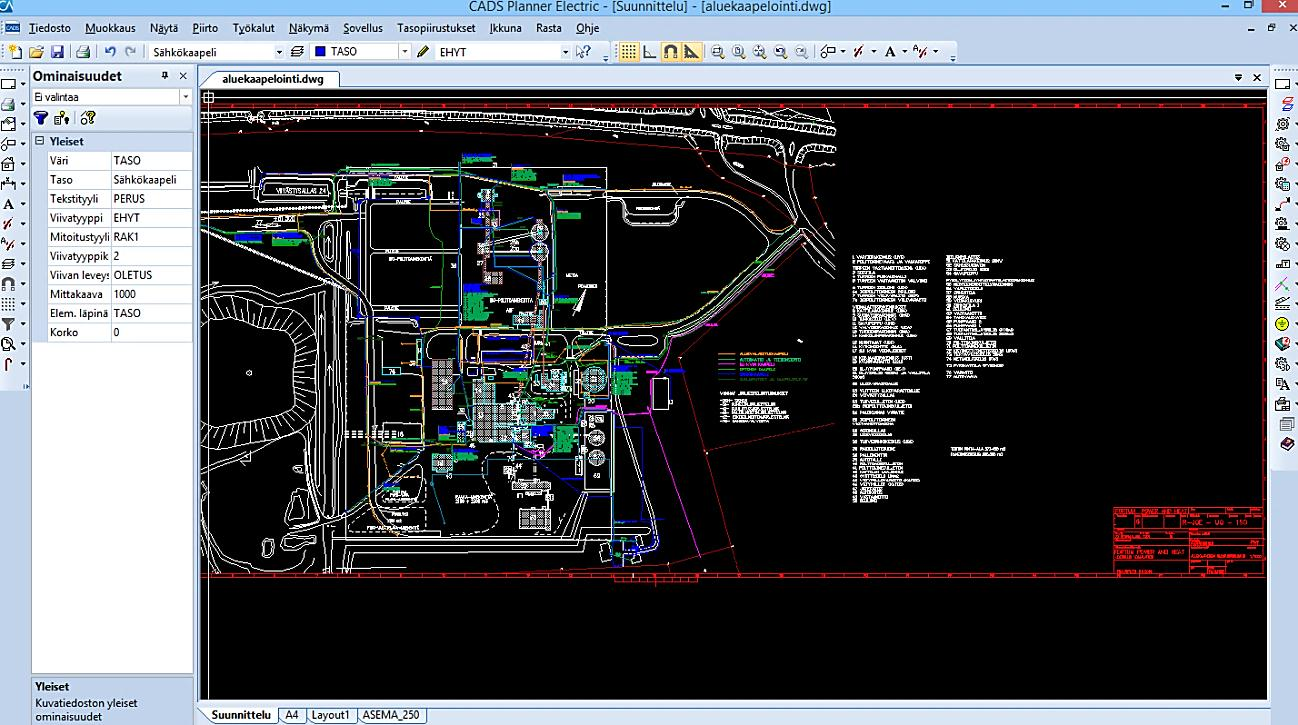Toggle ortho mode angle button
The height and width of the screenshot is (725, 1298).
[650, 51]
